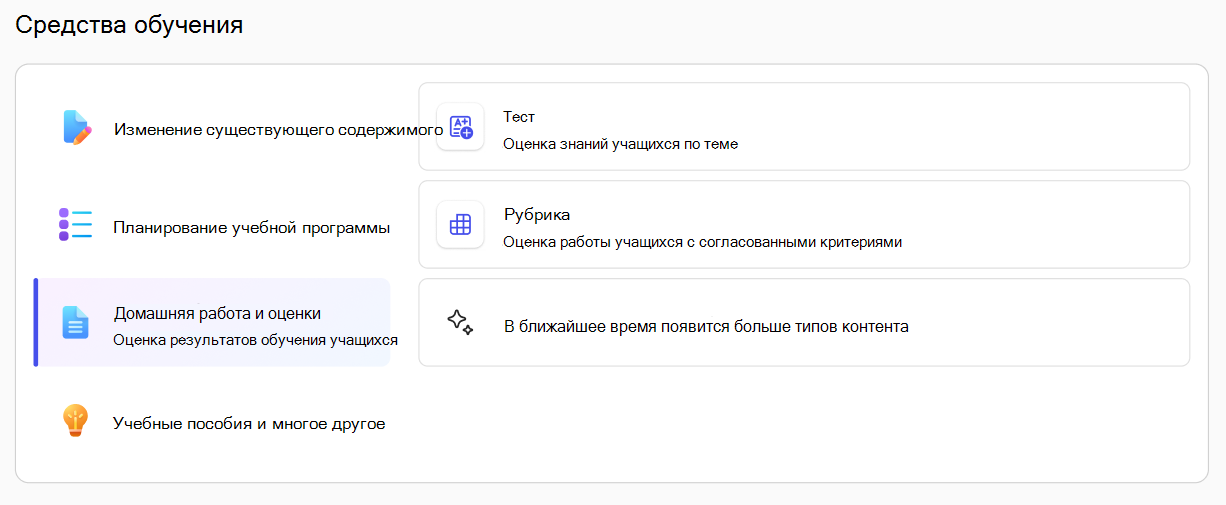
Task: Choose the Рубрика content card title
Action: (537, 215)
